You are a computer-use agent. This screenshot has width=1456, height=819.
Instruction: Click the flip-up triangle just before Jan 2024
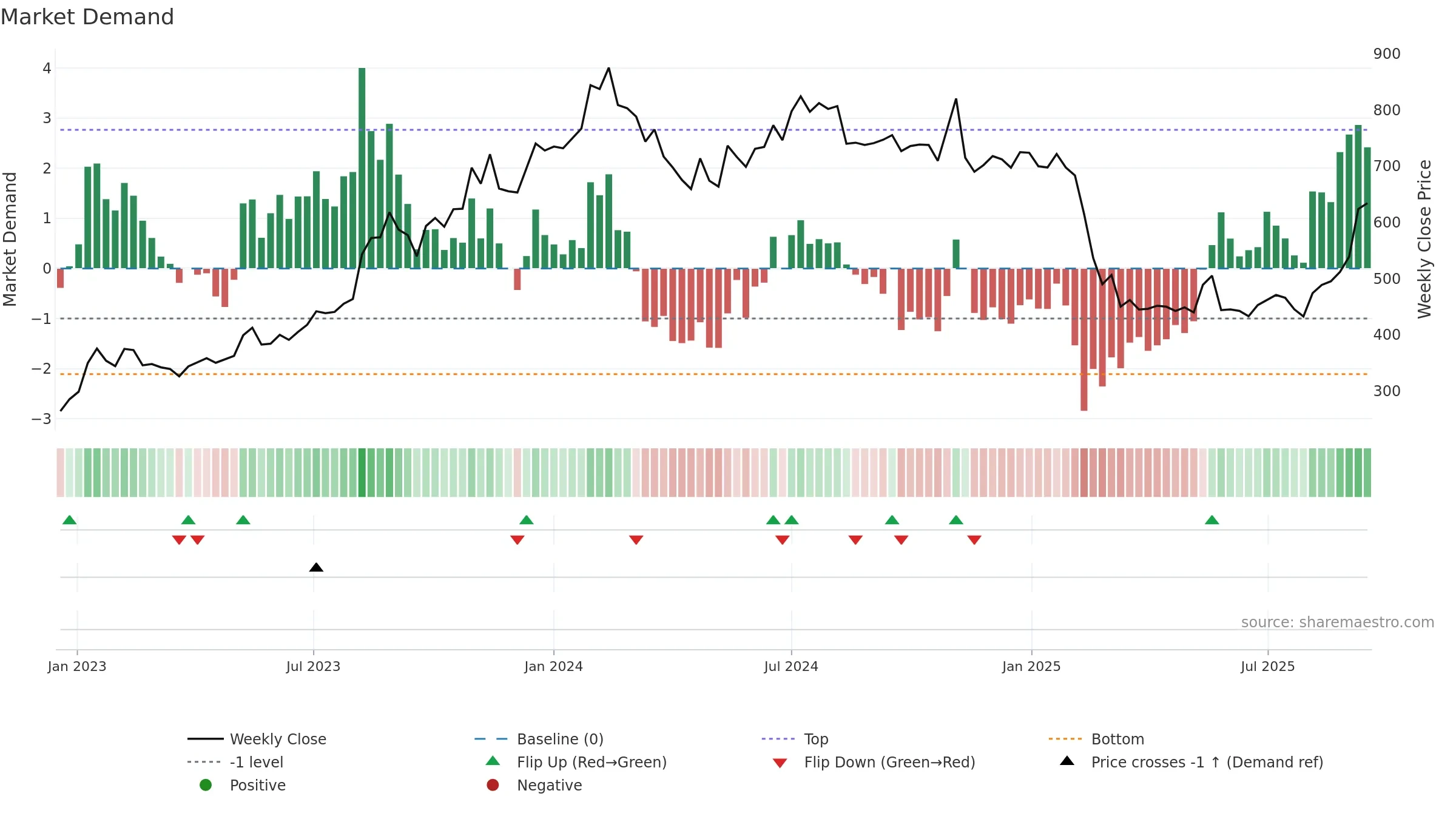coord(527,520)
